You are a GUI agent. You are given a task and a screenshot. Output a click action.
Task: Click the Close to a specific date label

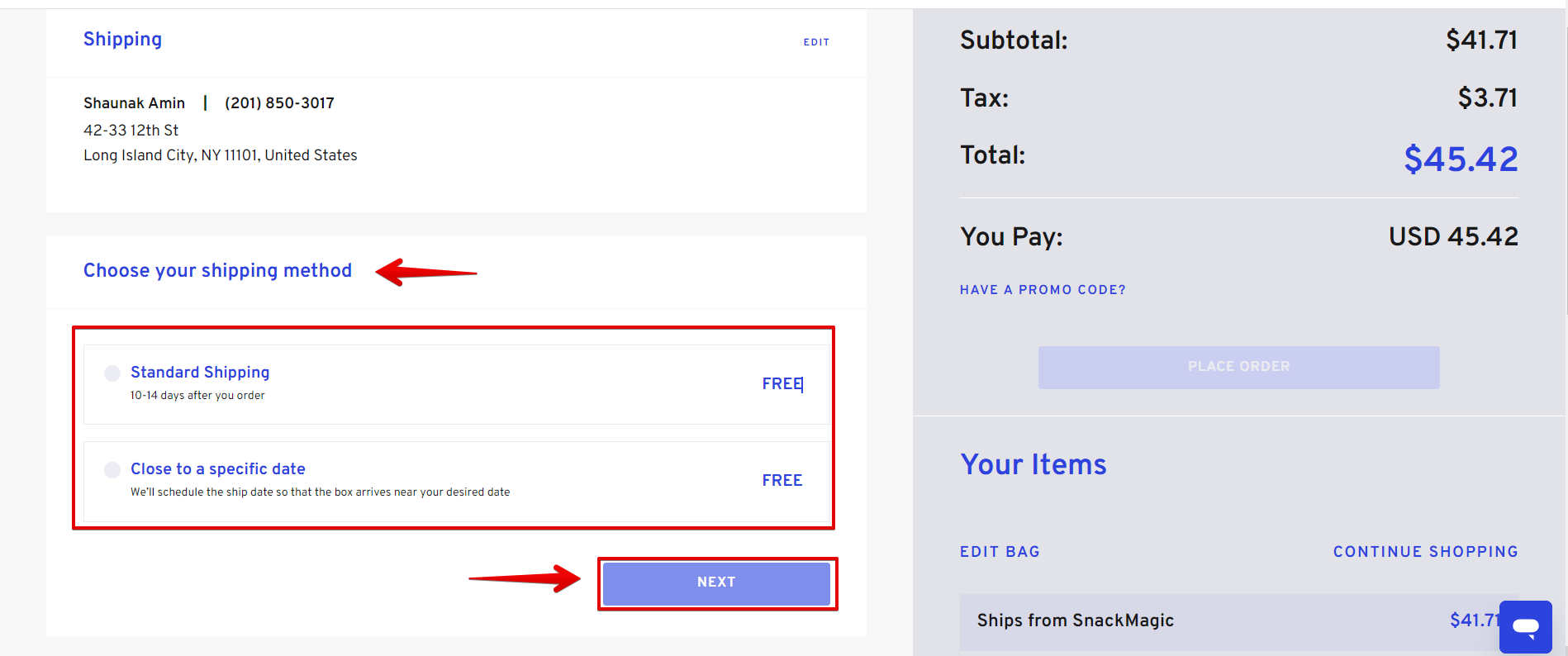(218, 469)
